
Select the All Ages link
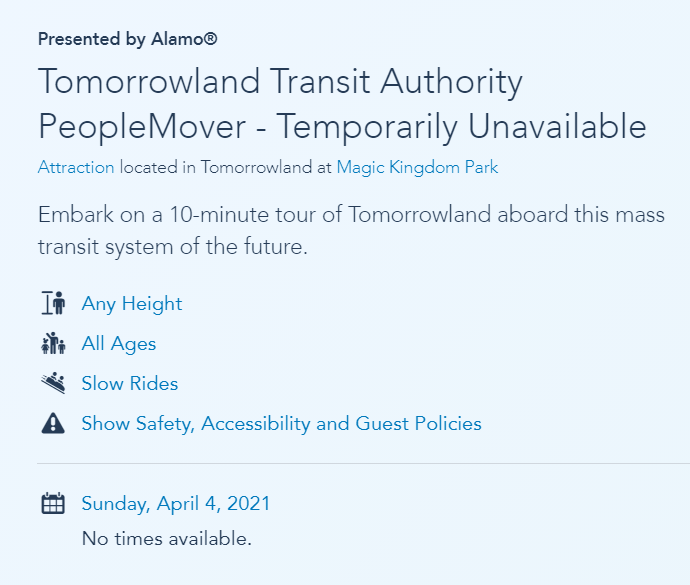[119, 344]
